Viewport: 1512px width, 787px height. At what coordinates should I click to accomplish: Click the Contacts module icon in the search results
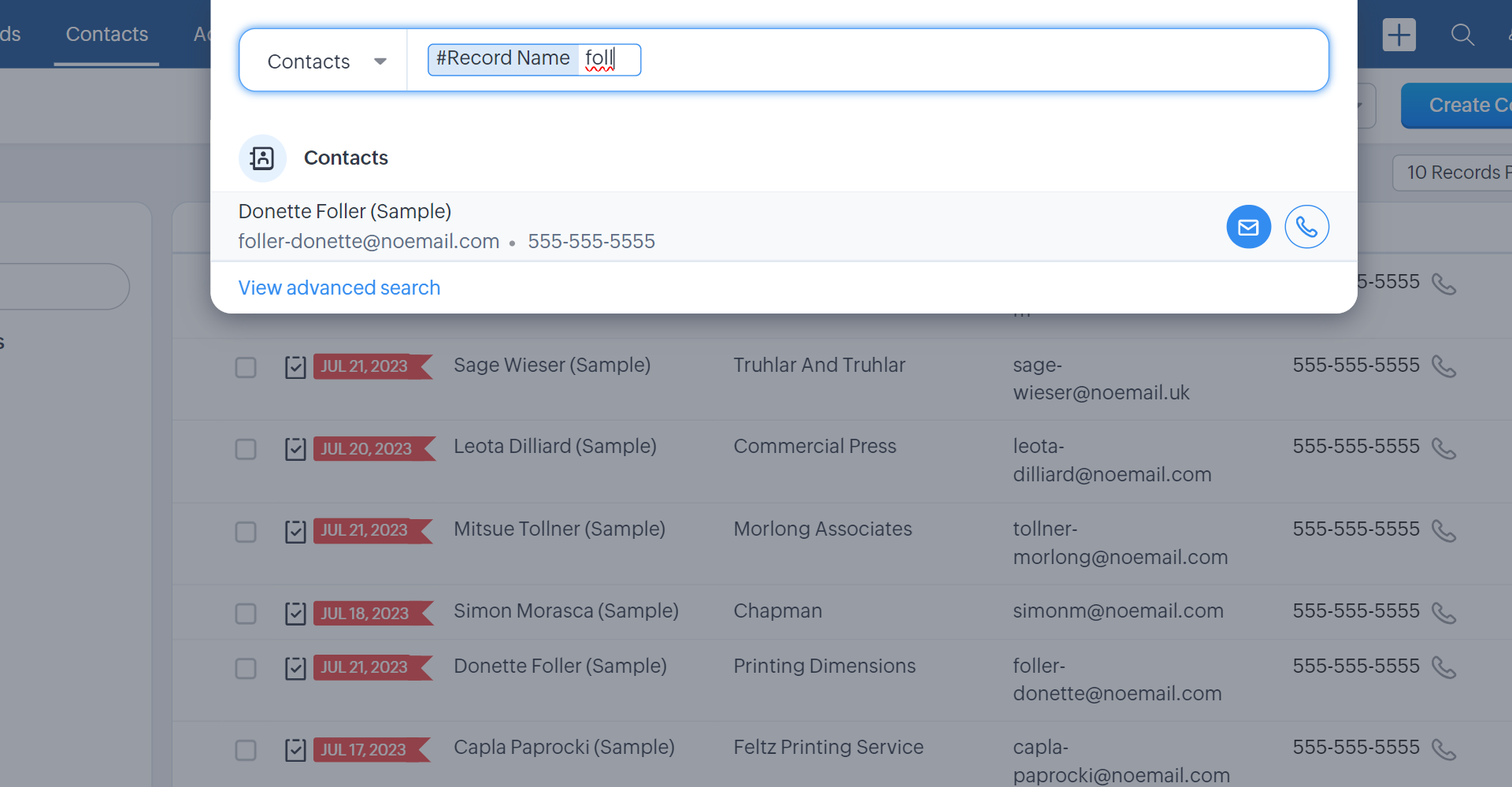point(262,158)
